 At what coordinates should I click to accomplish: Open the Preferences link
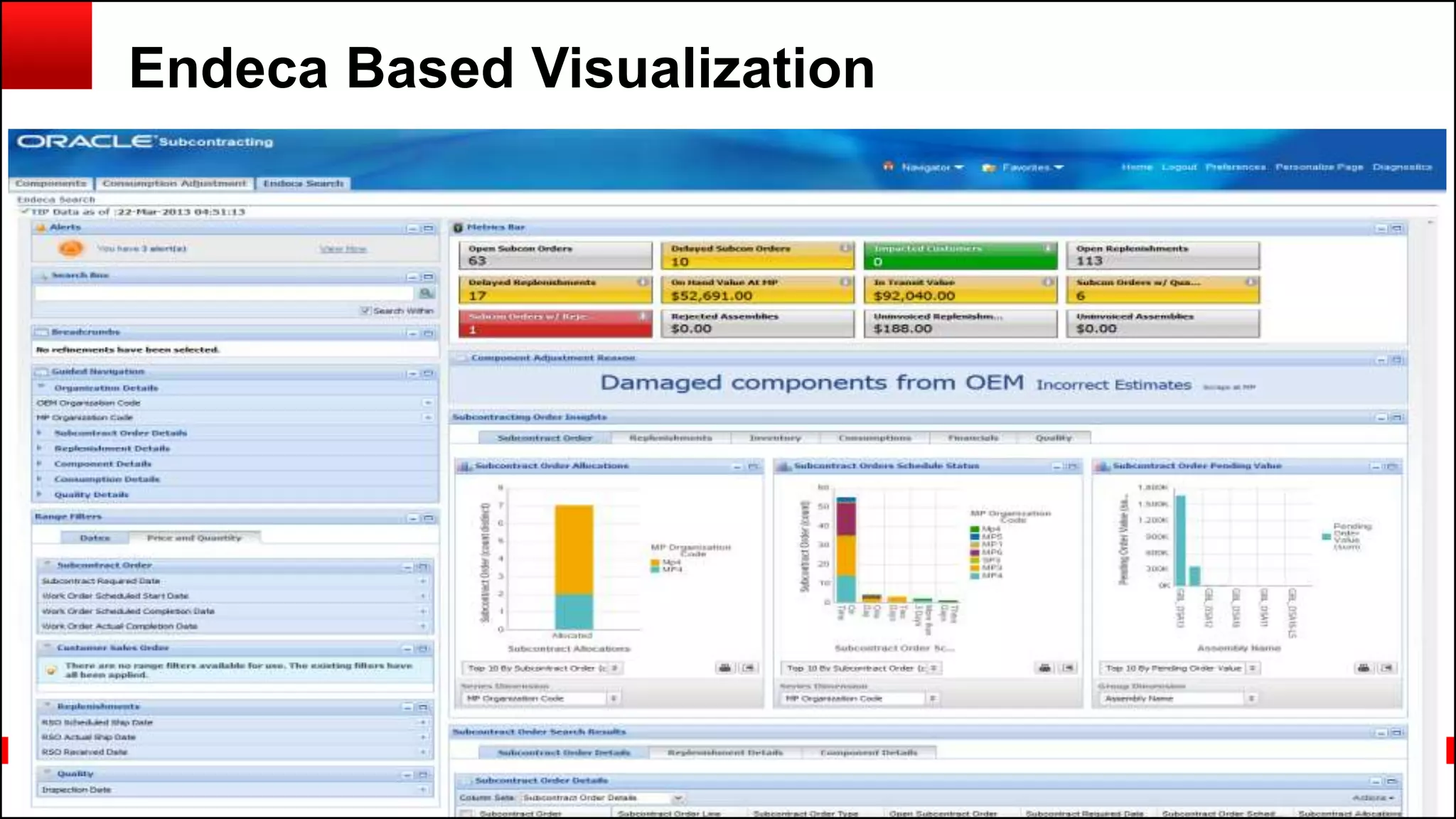pyautogui.click(x=1236, y=167)
